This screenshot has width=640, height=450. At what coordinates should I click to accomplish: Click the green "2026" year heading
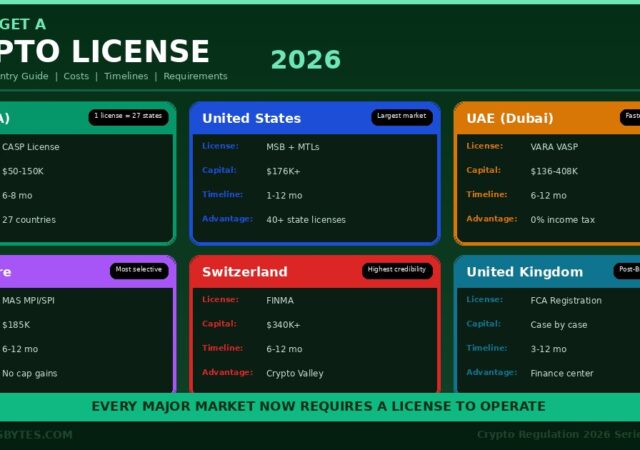pyautogui.click(x=305, y=60)
